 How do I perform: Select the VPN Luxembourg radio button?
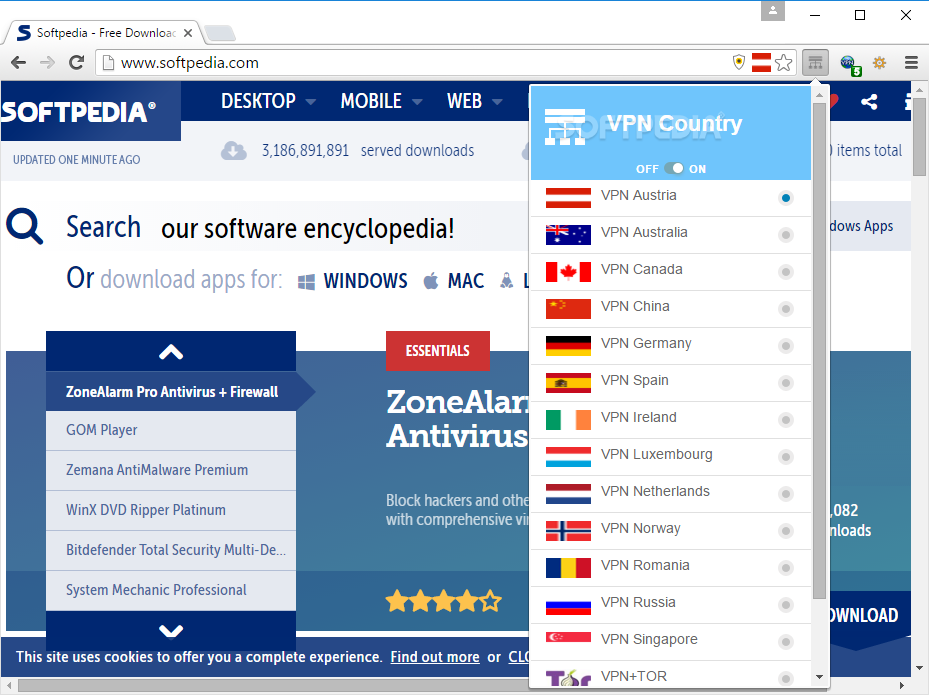786,457
